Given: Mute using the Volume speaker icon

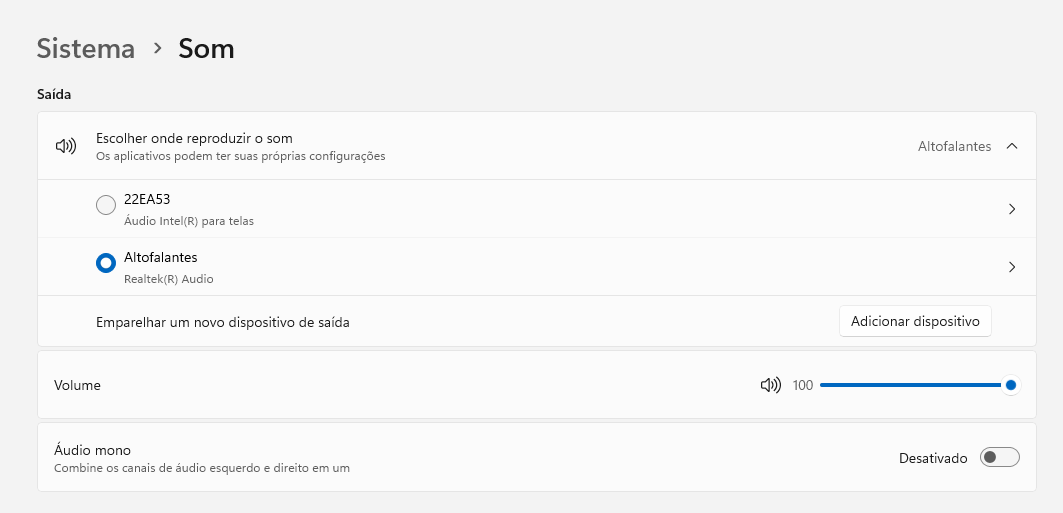Looking at the screenshot, I should point(771,386).
